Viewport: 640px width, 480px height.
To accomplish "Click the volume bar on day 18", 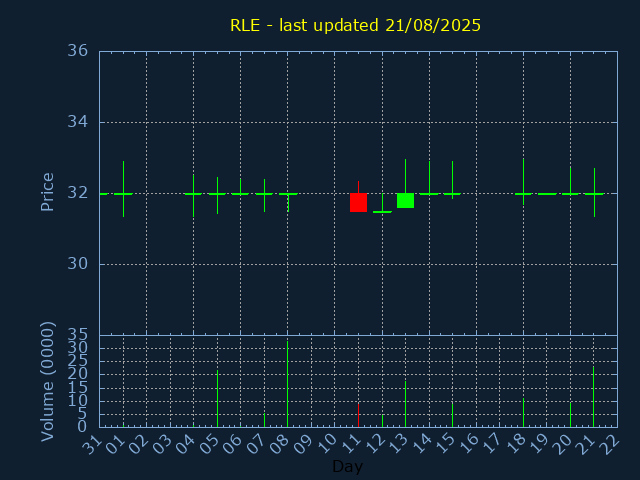I will tap(523, 413).
